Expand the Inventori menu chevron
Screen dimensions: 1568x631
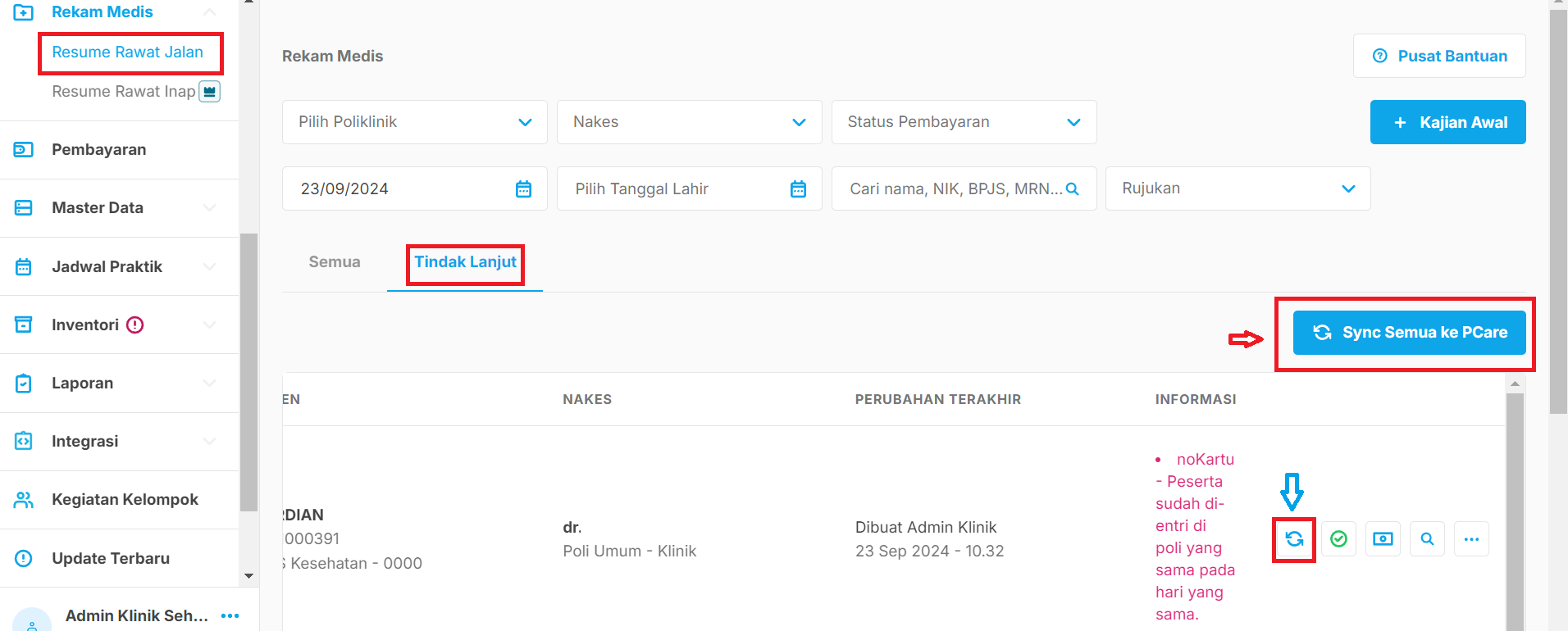click(210, 325)
